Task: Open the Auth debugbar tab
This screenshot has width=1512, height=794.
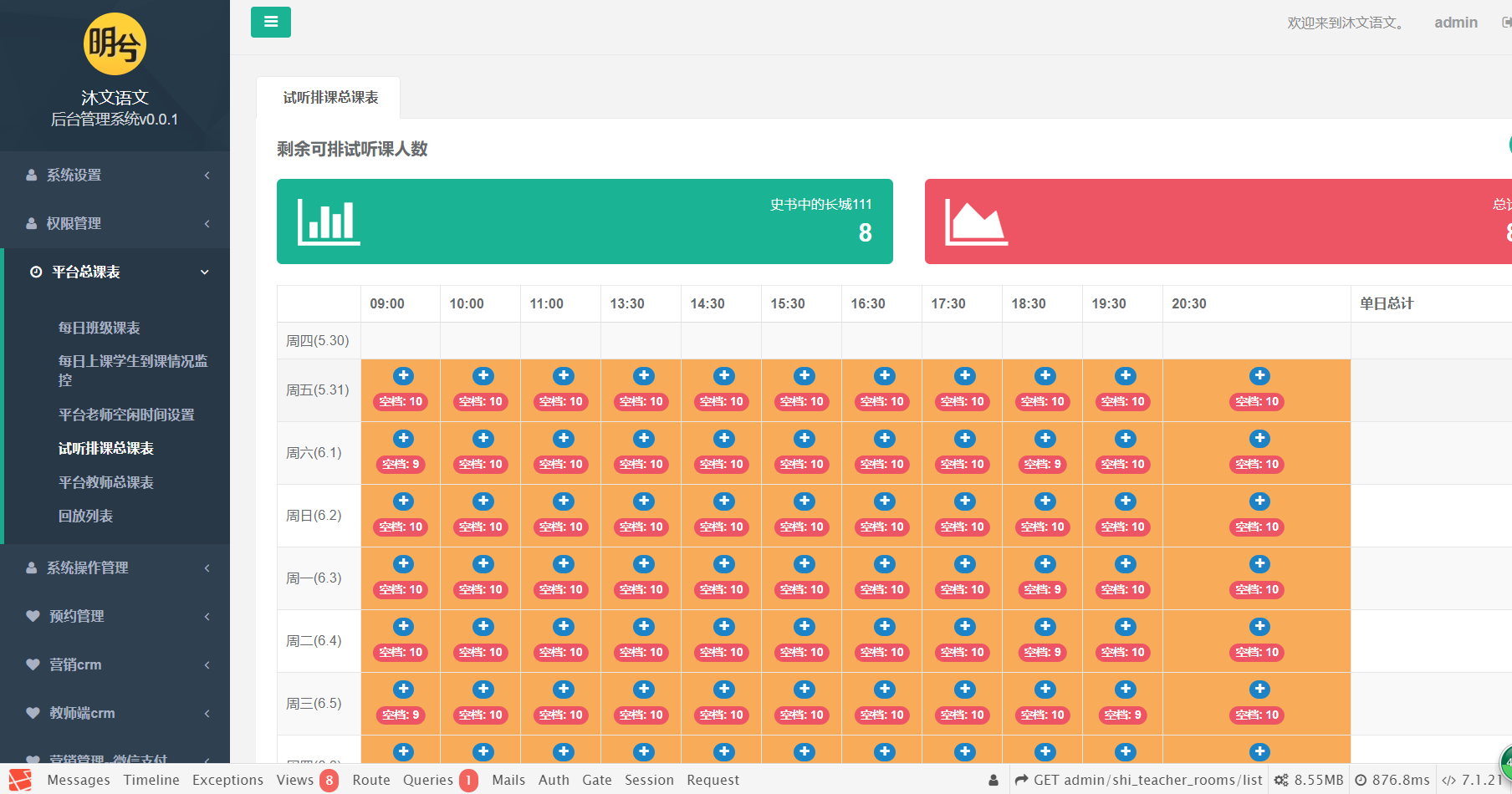Action: [x=554, y=780]
